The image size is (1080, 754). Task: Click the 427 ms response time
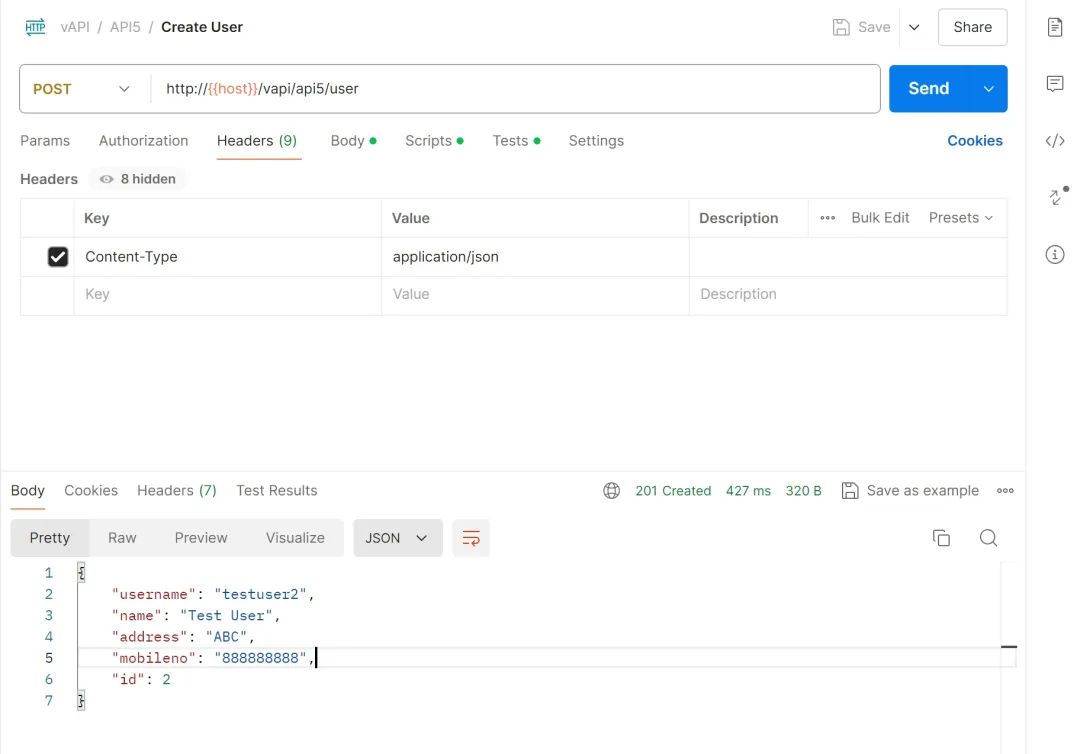(x=748, y=490)
